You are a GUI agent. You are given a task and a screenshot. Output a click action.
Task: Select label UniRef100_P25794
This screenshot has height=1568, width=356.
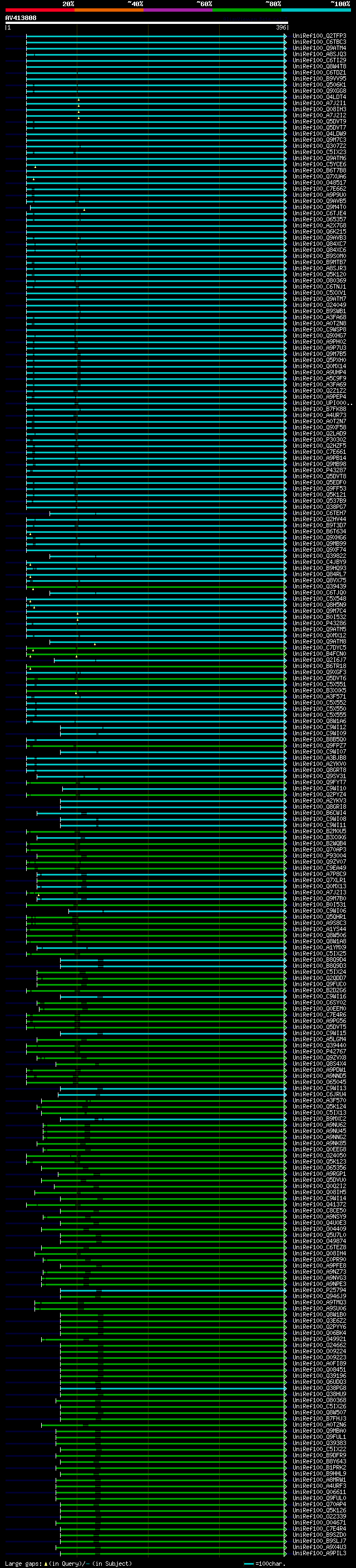[319, 1290]
